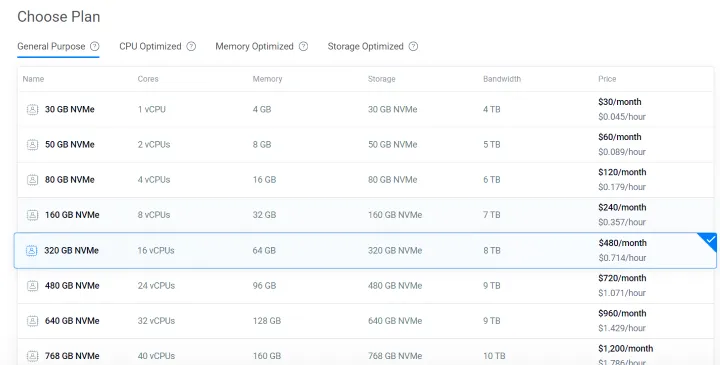
Task: Click the server icon for 30 GB NVMe plan
Action: [32, 109]
